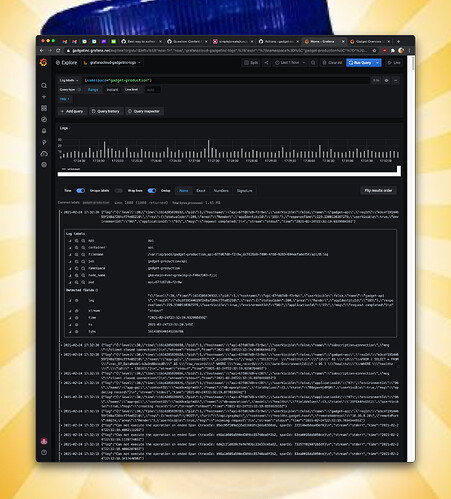Open the Configuration gear icon in sidebar

pyautogui.click(x=44, y=165)
